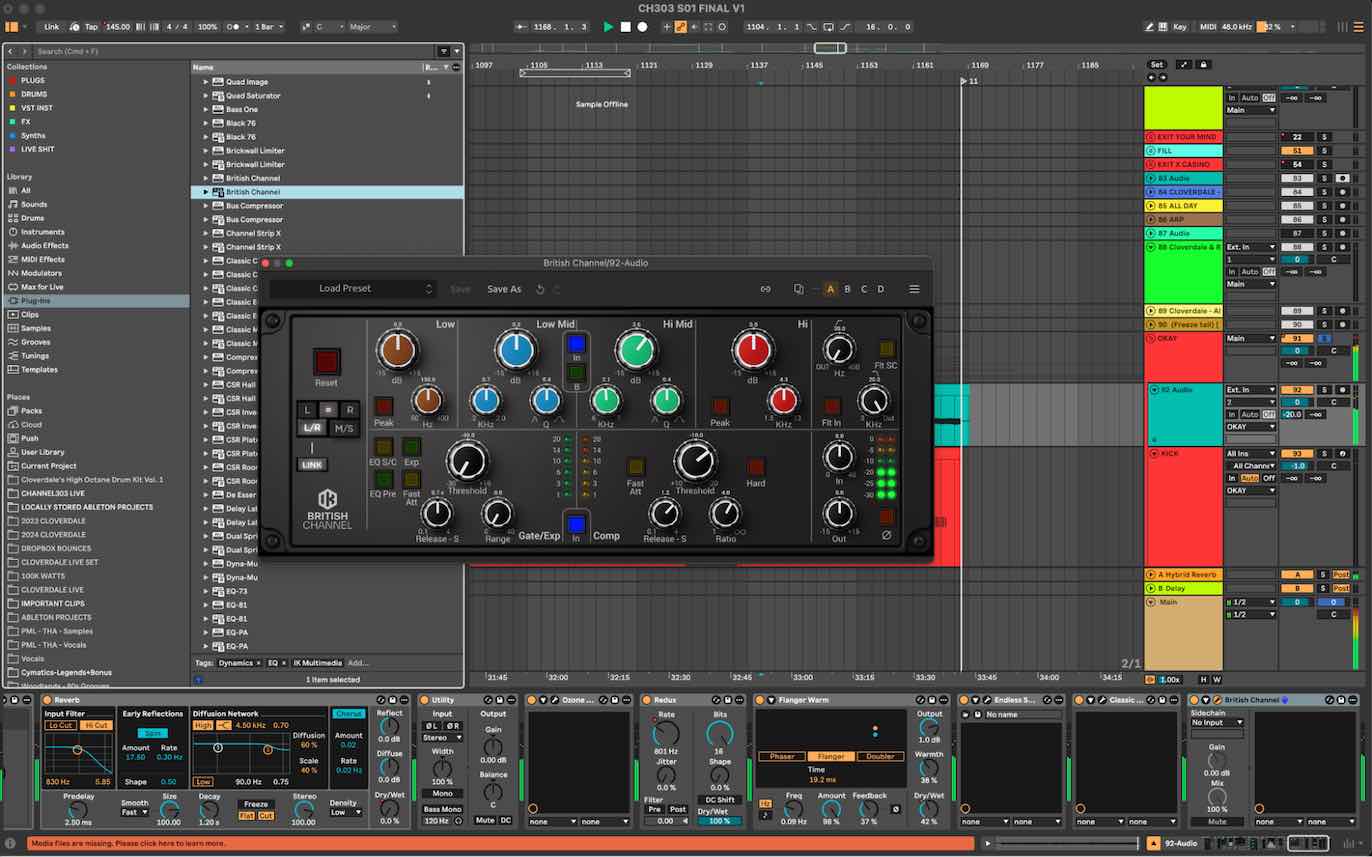The height and width of the screenshot is (857, 1372).
Task: Click the Comp In toggle on British Channel
Action: tap(575, 522)
